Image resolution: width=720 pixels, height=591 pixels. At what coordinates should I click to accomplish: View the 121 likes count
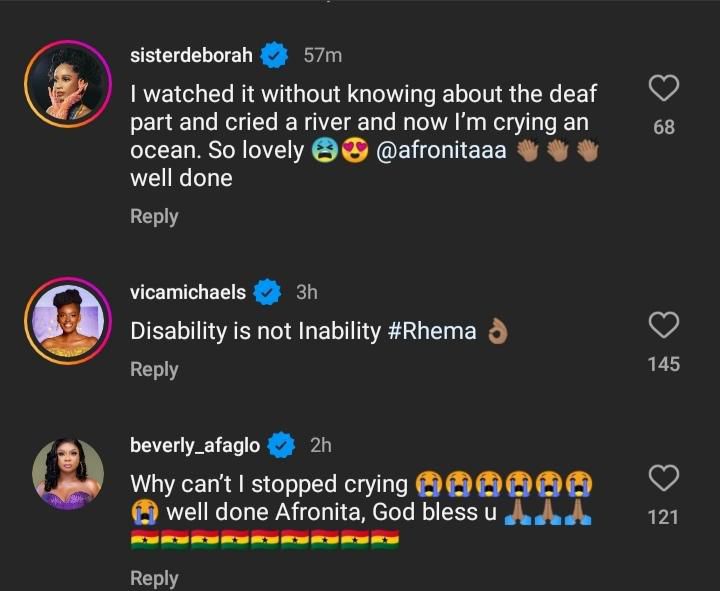(664, 517)
